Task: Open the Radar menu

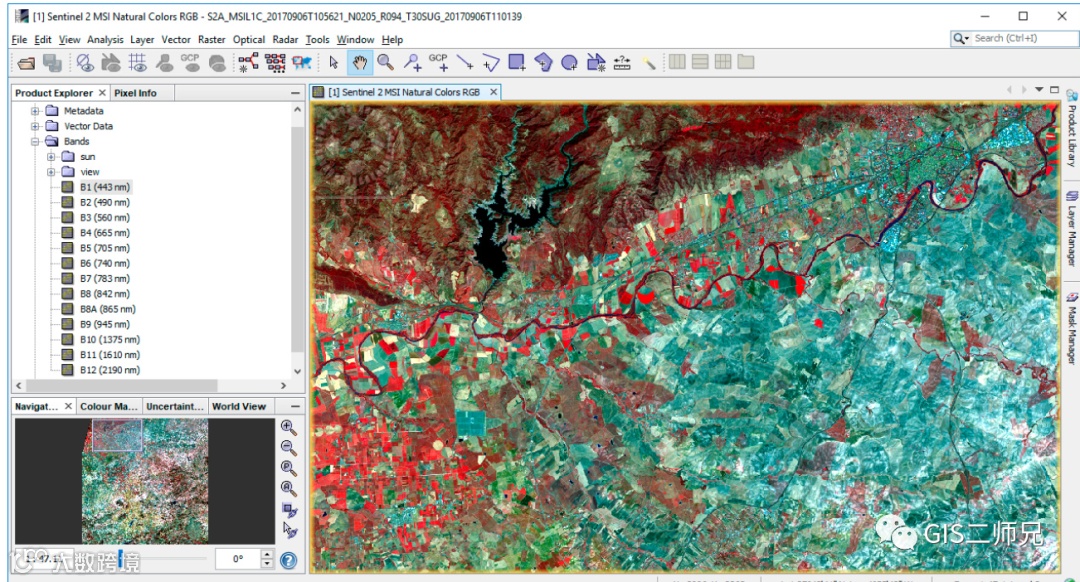Action: (x=285, y=40)
